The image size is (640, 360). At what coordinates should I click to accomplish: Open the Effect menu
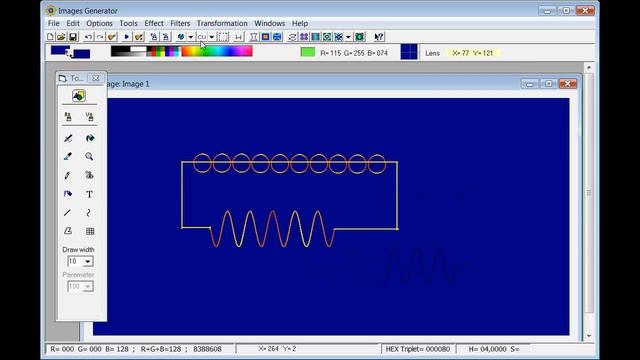tap(154, 23)
